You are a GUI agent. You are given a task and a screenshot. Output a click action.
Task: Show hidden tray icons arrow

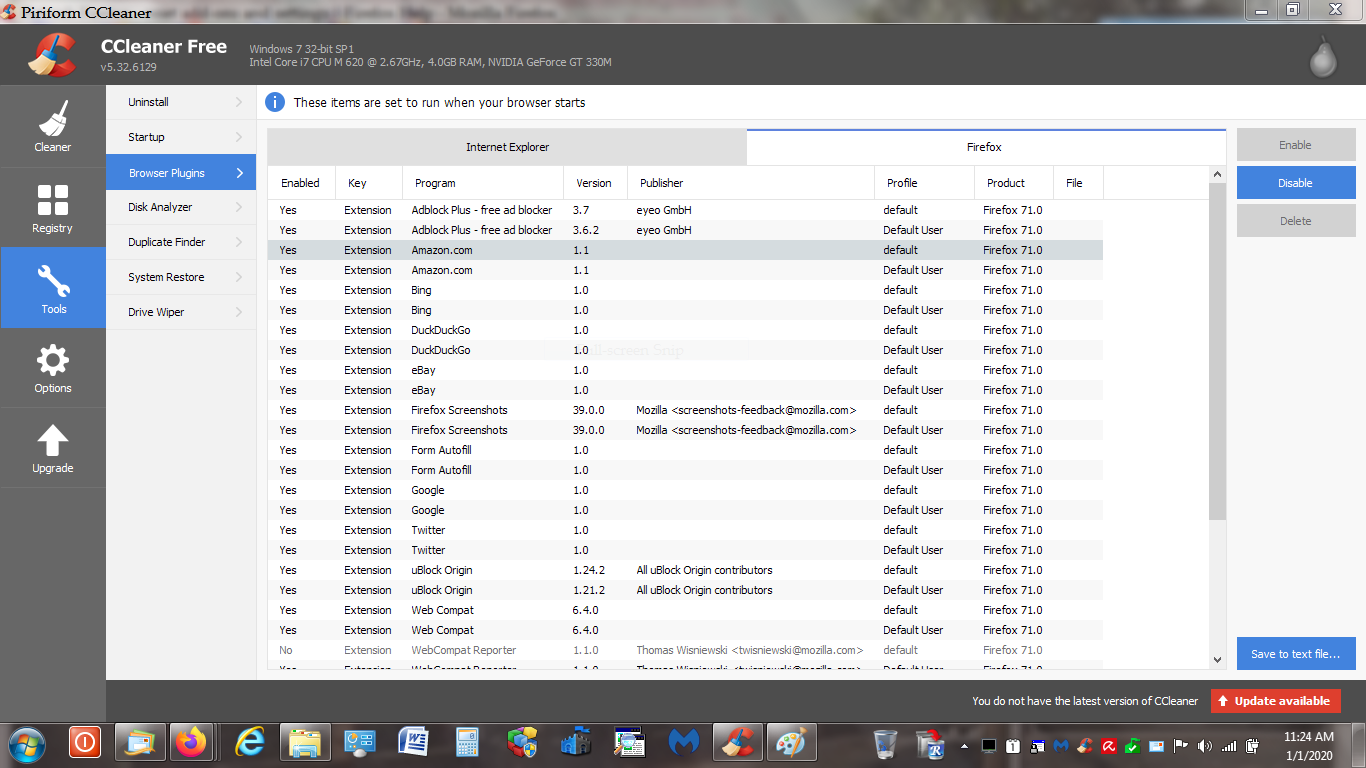[964, 746]
